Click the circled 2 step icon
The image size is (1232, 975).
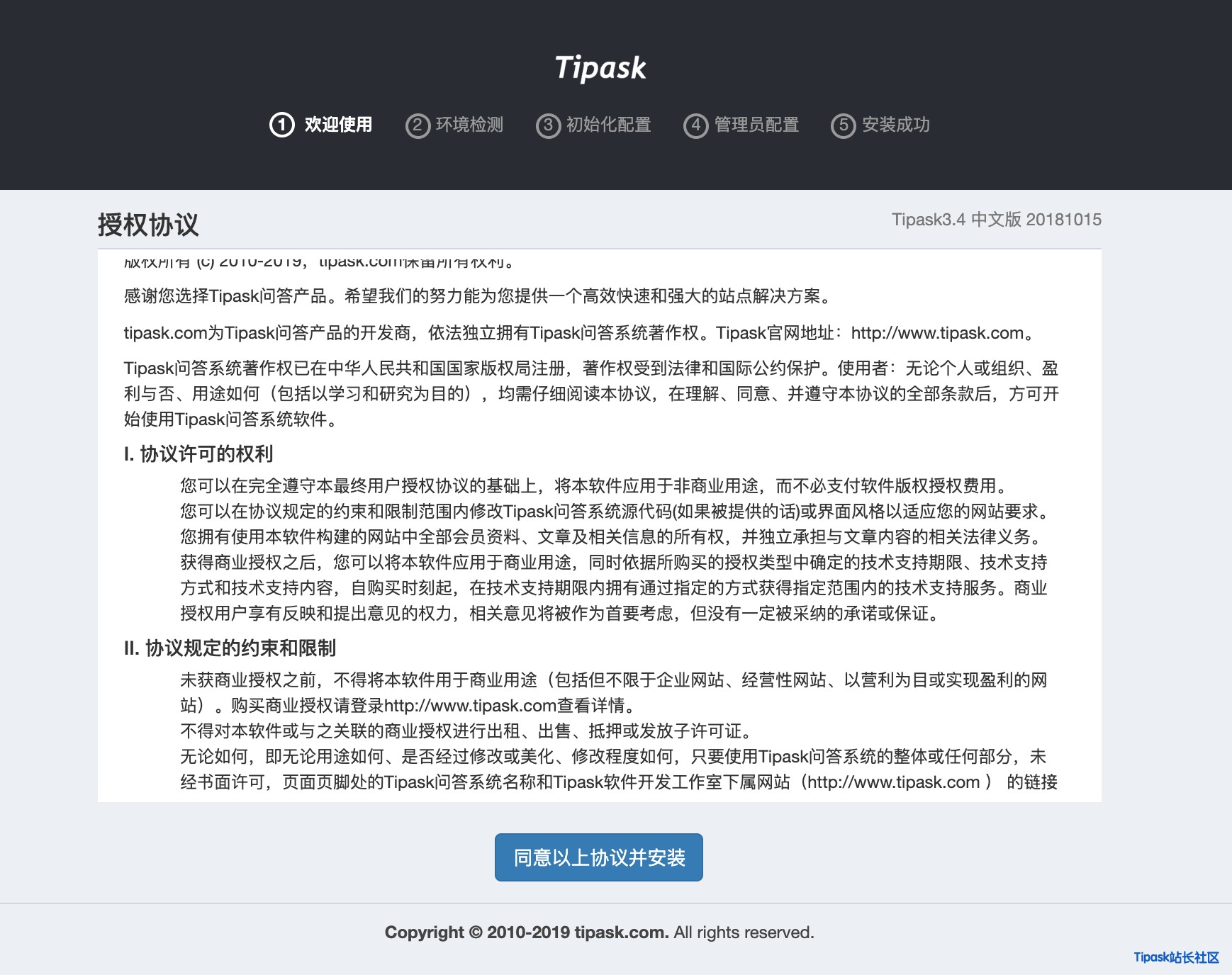(x=418, y=125)
